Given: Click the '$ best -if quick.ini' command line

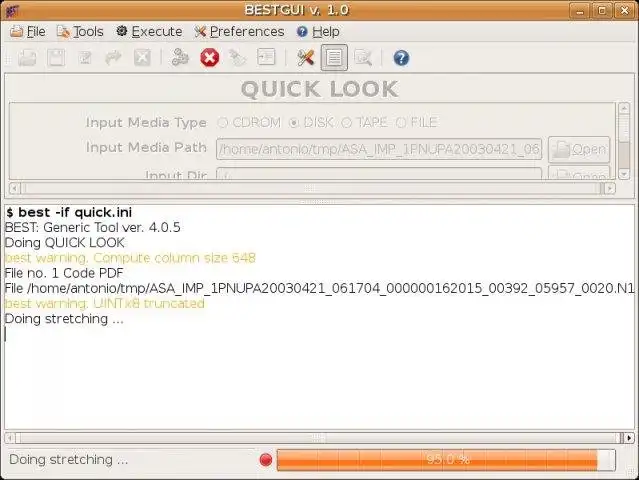Looking at the screenshot, I should 68,213.
